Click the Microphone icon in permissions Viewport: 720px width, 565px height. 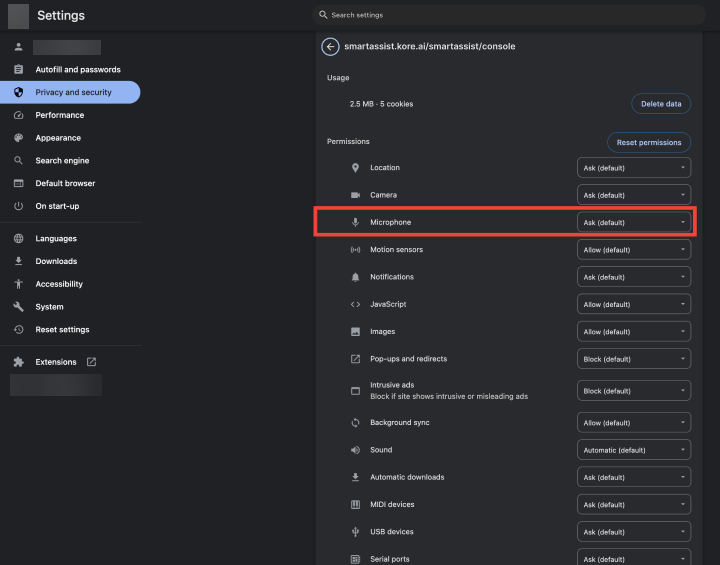355,222
